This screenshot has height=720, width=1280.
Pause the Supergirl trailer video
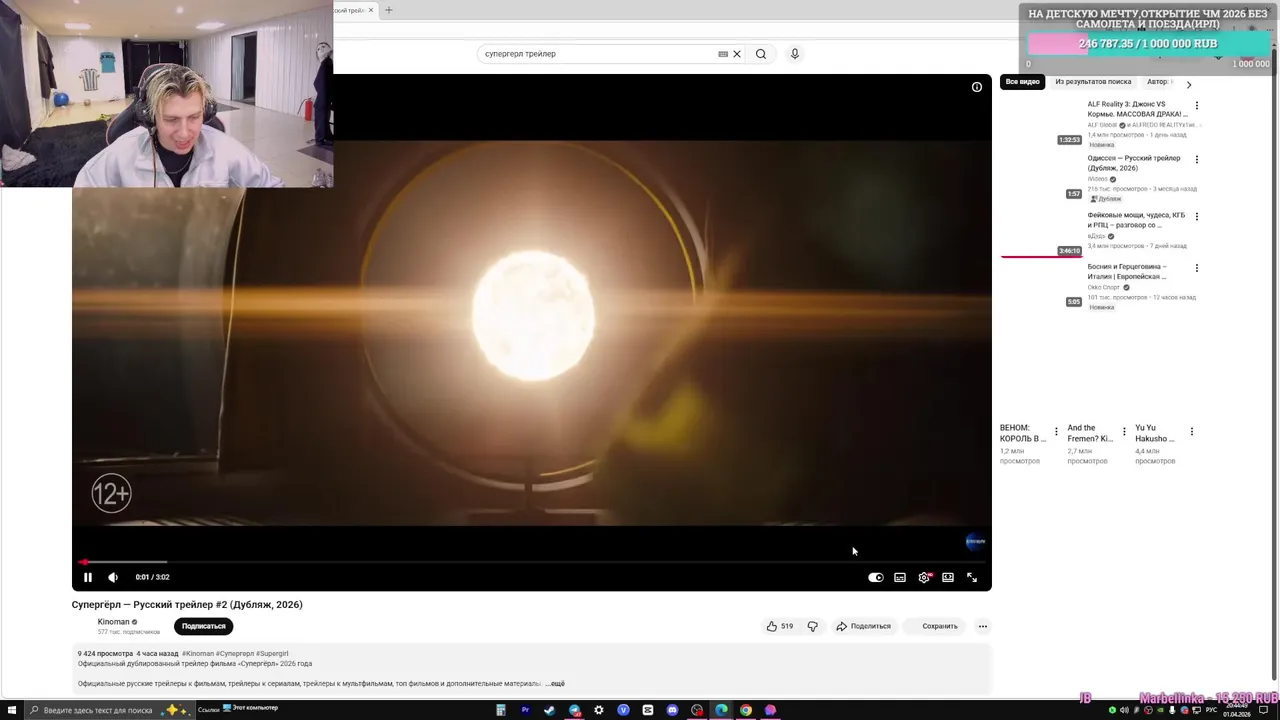[x=88, y=577]
